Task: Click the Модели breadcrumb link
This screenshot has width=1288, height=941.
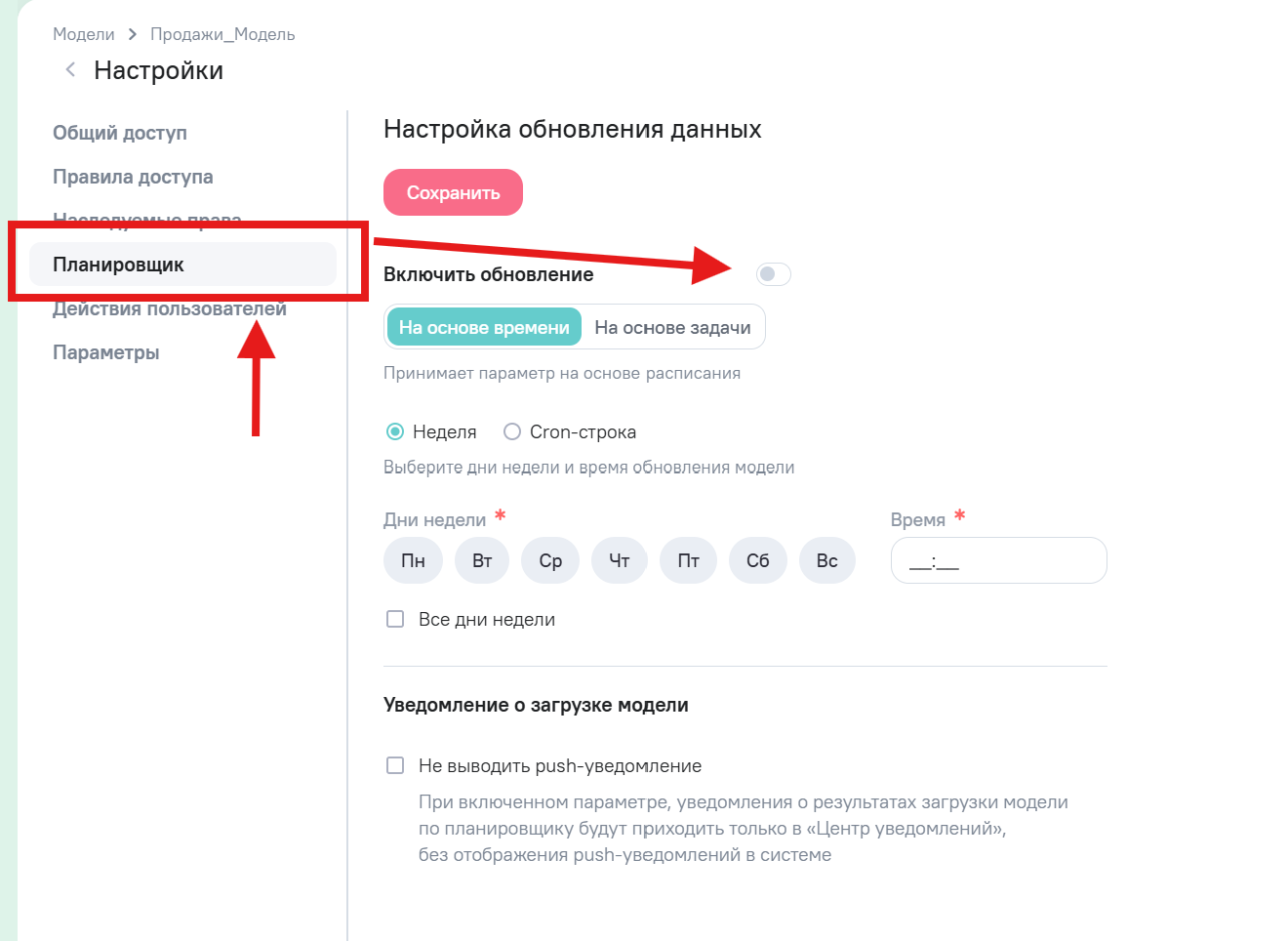Action: 84,34
